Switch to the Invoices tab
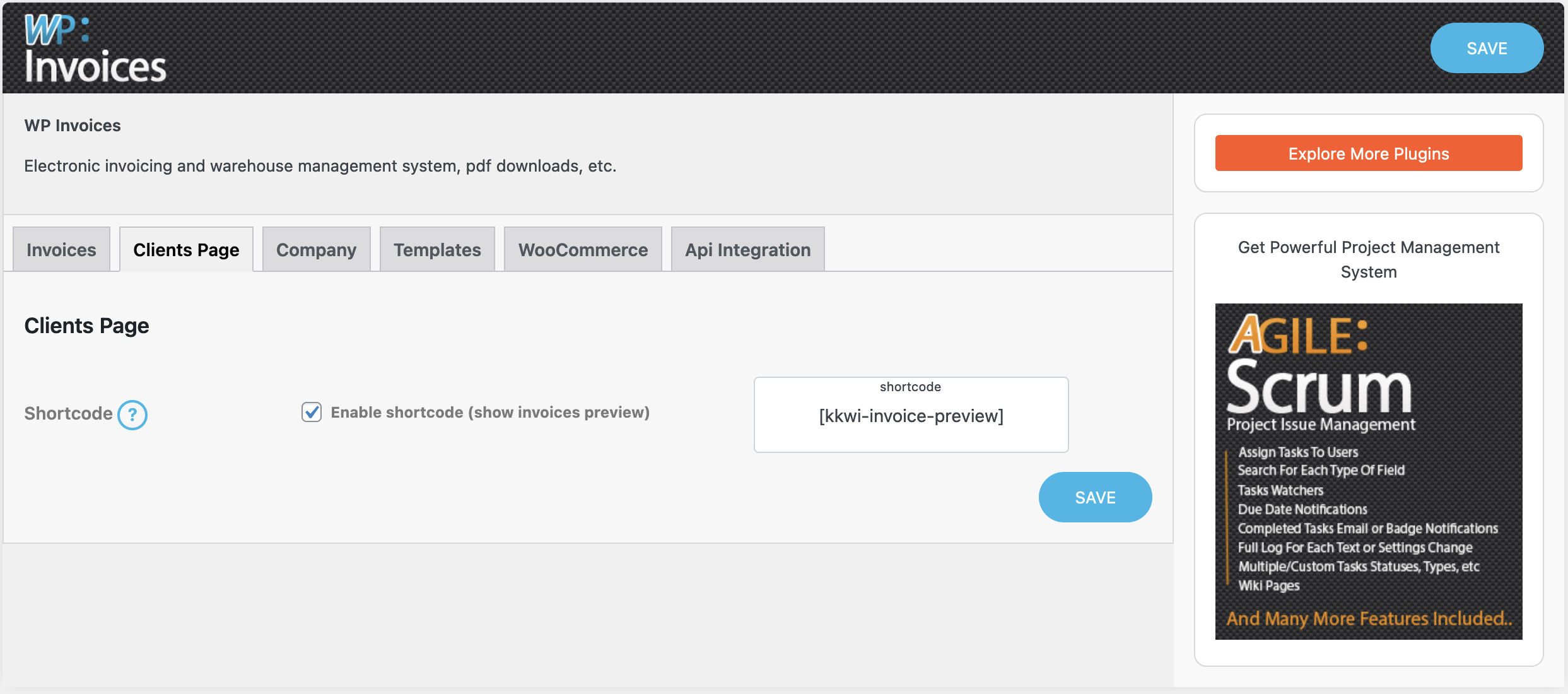Image resolution: width=1568 pixels, height=694 pixels. click(61, 249)
